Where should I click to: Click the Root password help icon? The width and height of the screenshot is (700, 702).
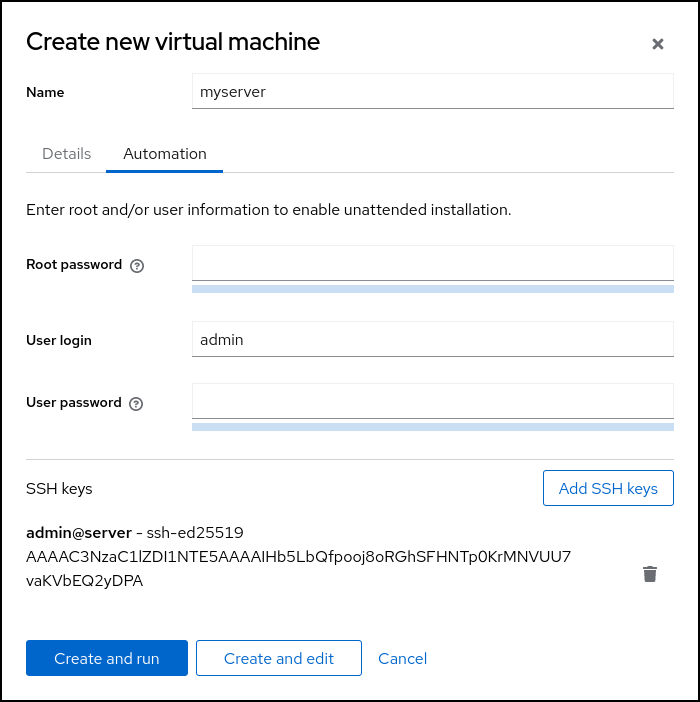pos(137,266)
